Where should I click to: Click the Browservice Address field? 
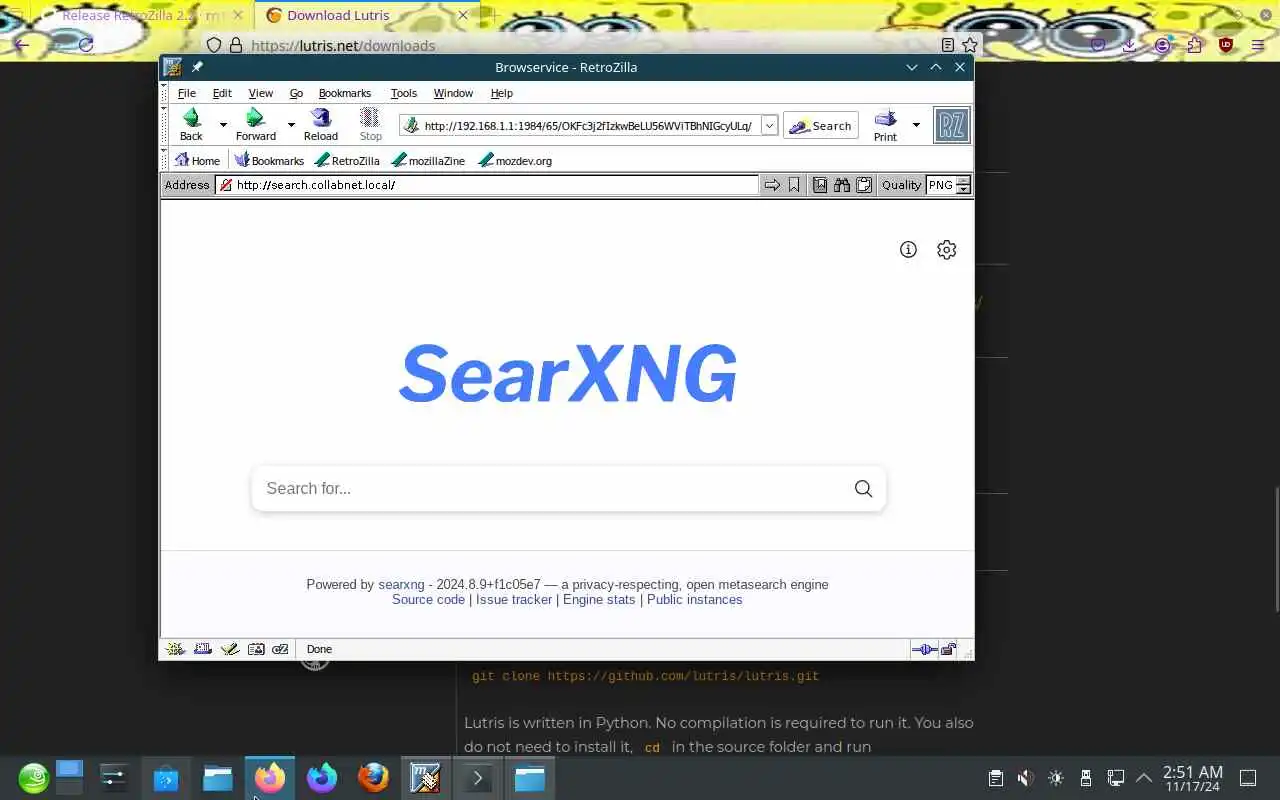point(487,185)
